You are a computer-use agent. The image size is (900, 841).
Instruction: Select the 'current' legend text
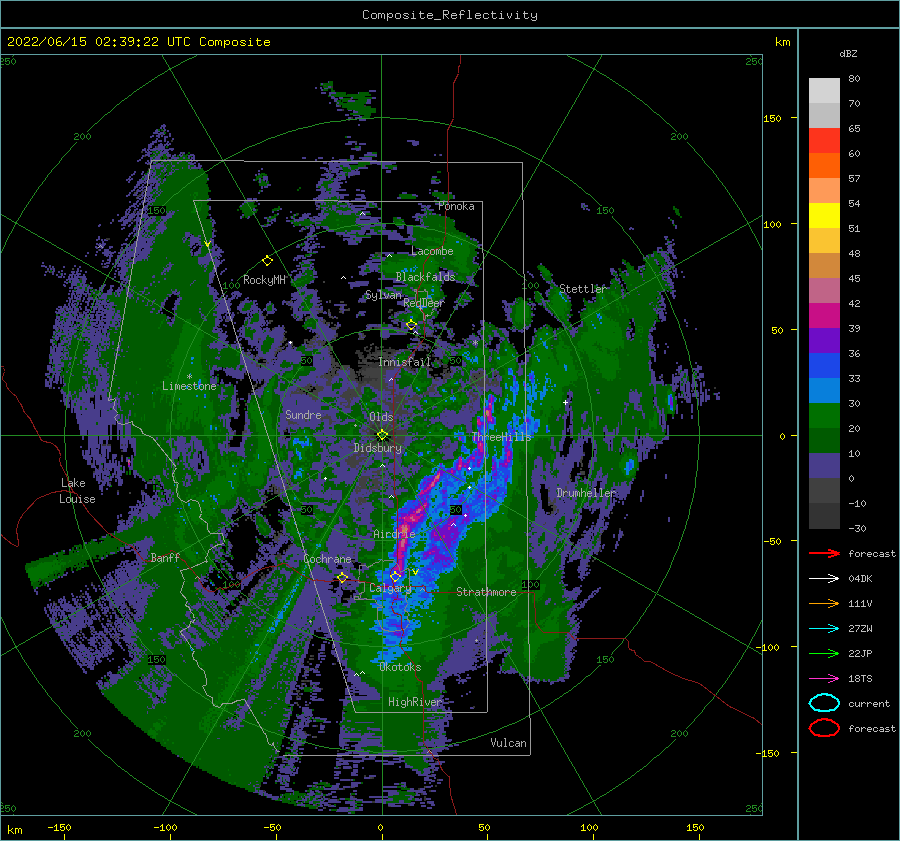[869, 703]
